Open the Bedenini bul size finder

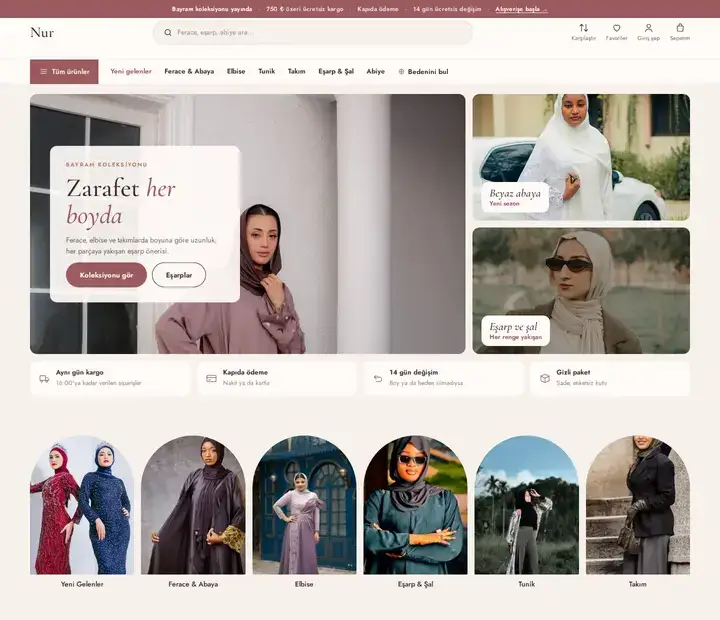click(423, 72)
